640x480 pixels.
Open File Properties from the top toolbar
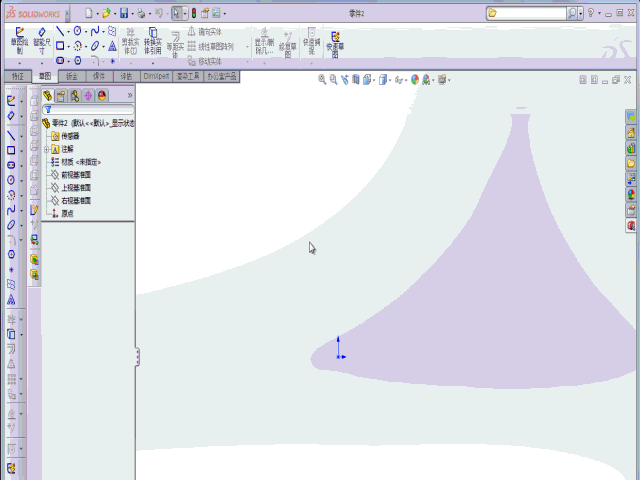click(205, 13)
